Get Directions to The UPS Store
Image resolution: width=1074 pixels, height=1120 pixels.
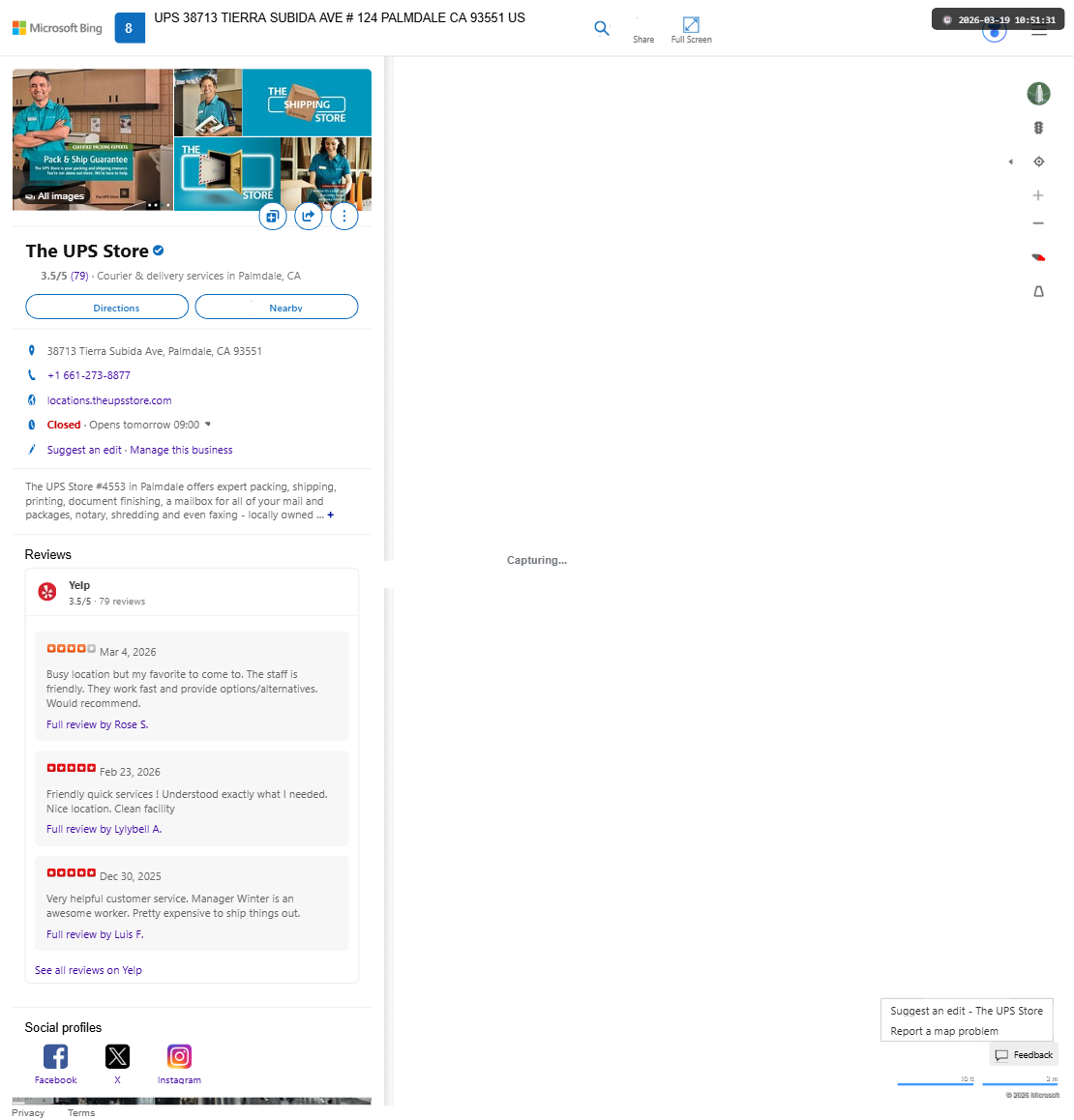point(107,308)
